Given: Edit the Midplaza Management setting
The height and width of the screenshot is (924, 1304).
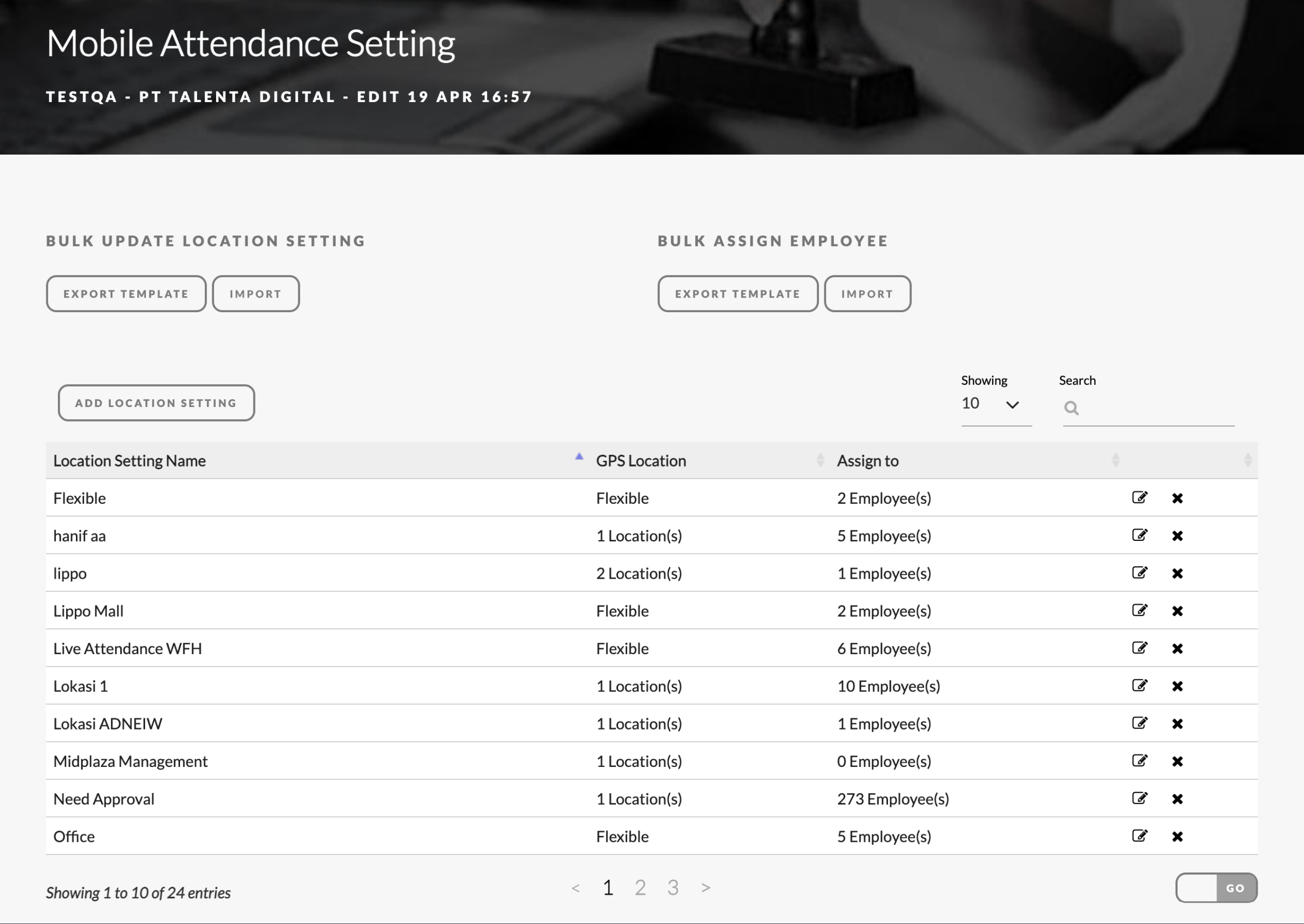Looking at the screenshot, I should point(1139,761).
